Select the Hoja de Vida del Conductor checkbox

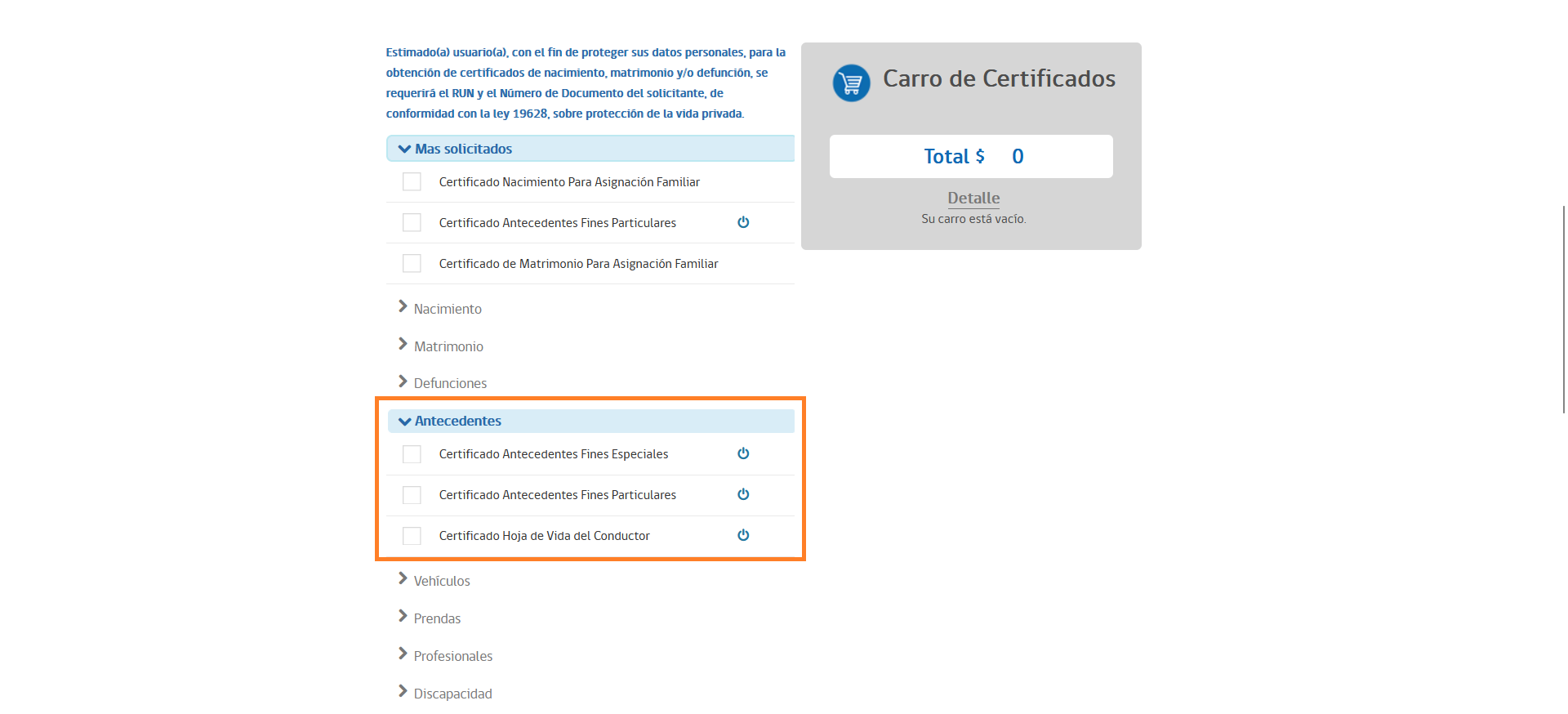[x=412, y=536]
